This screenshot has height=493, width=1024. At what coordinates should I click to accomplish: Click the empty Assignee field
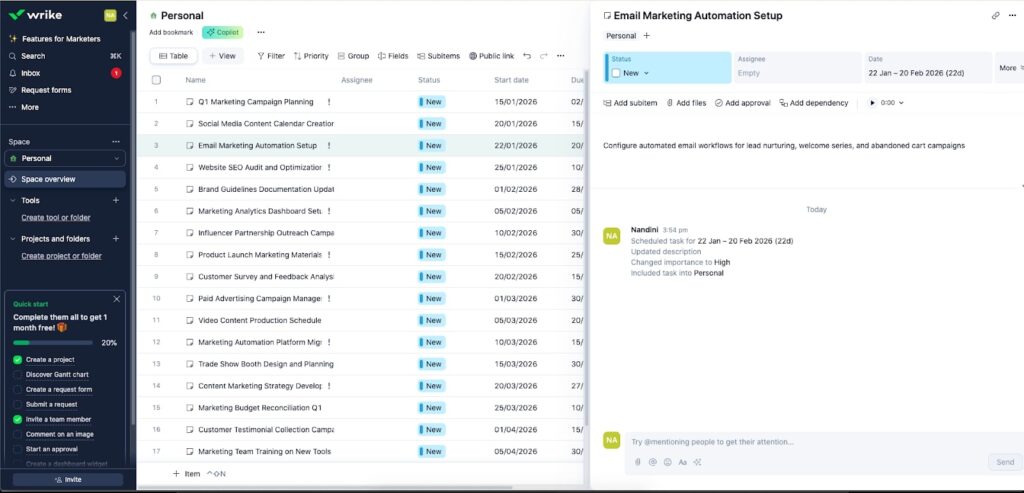tap(797, 68)
